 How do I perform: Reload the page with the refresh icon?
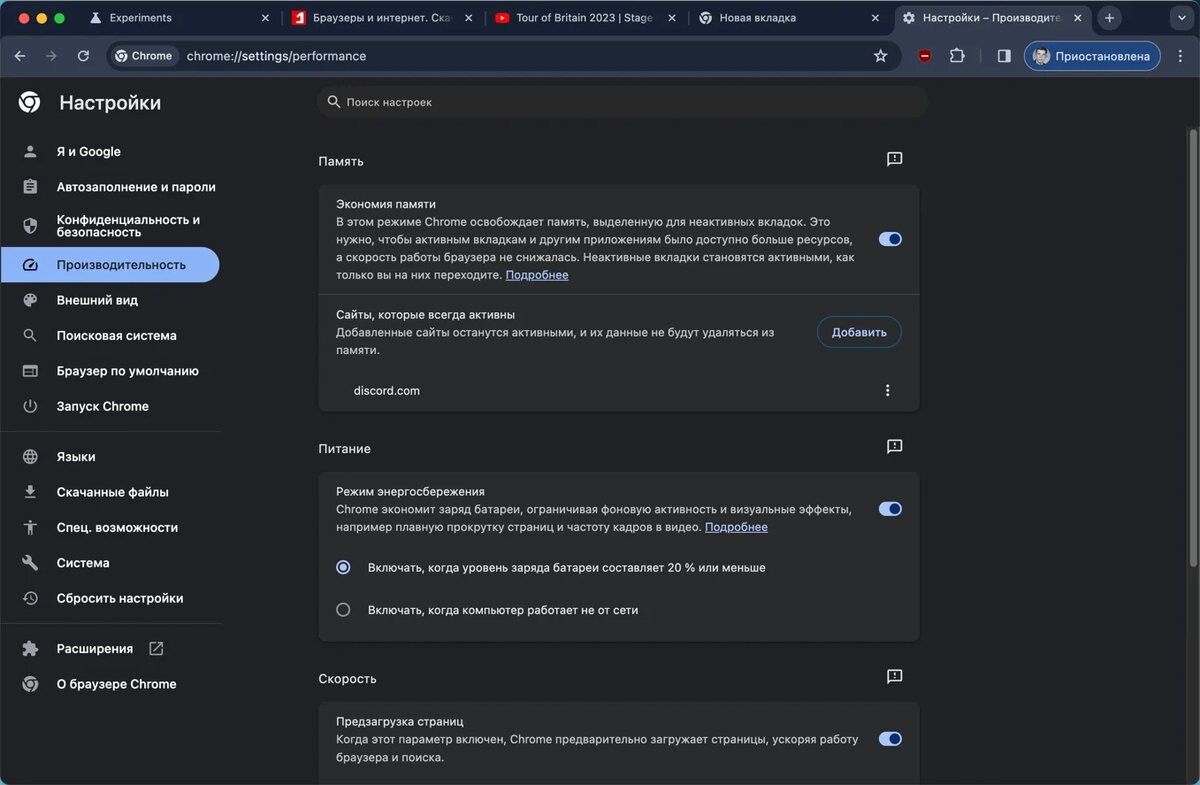tap(83, 56)
